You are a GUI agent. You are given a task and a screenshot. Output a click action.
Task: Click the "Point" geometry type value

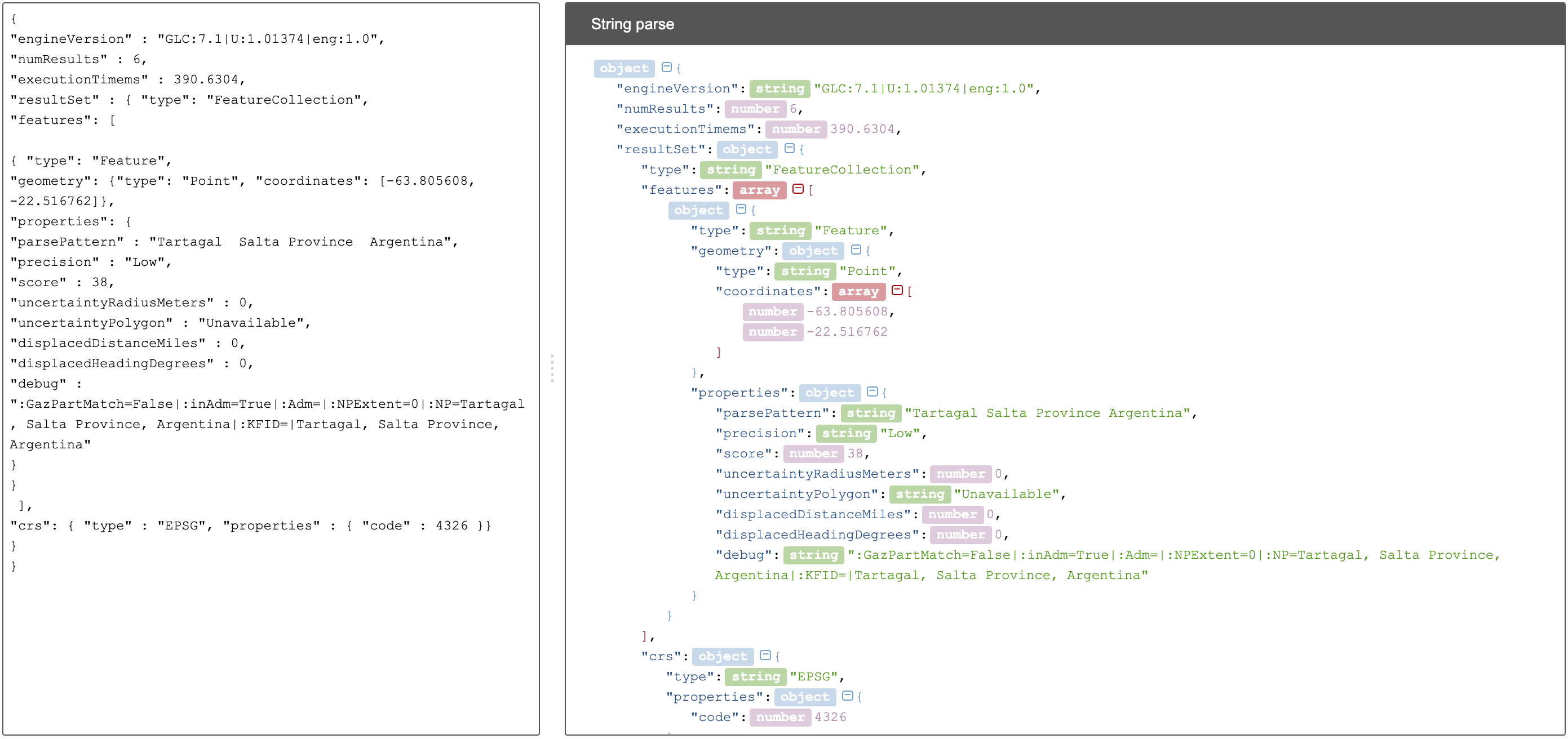click(x=867, y=271)
